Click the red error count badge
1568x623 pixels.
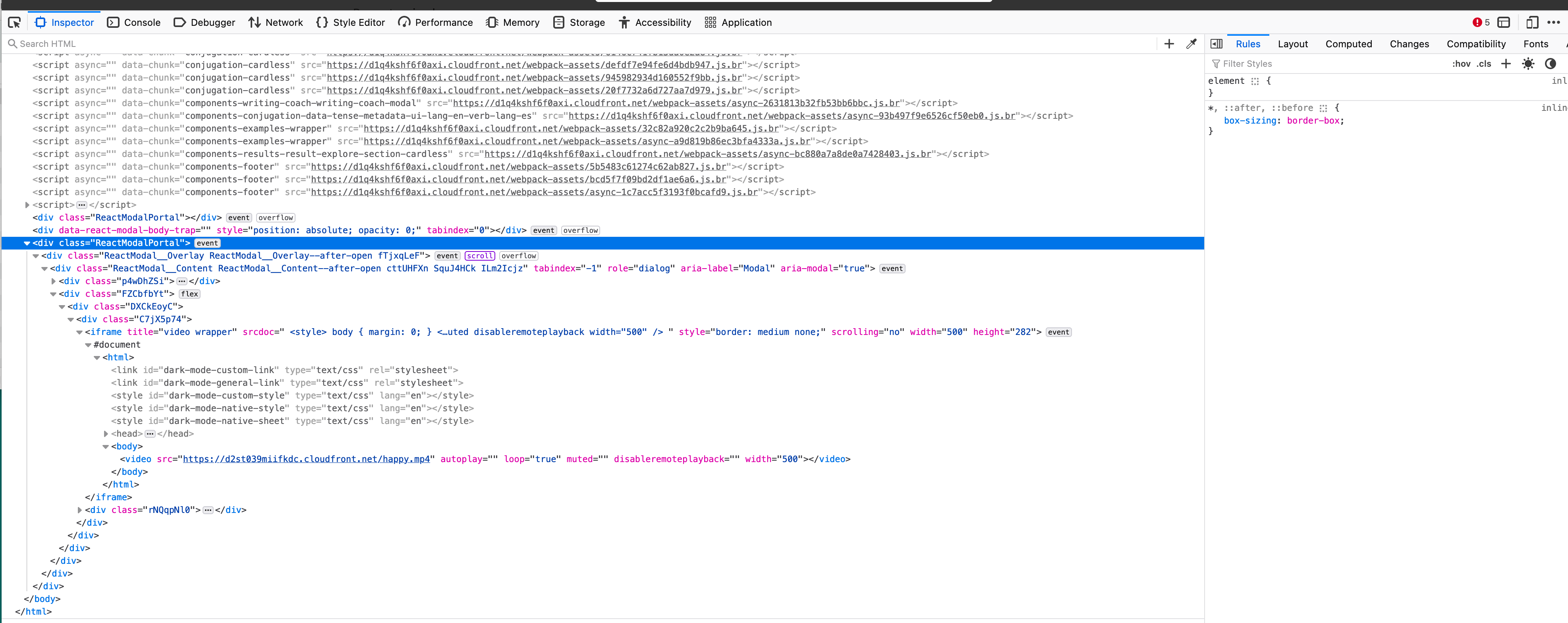[x=1478, y=22]
